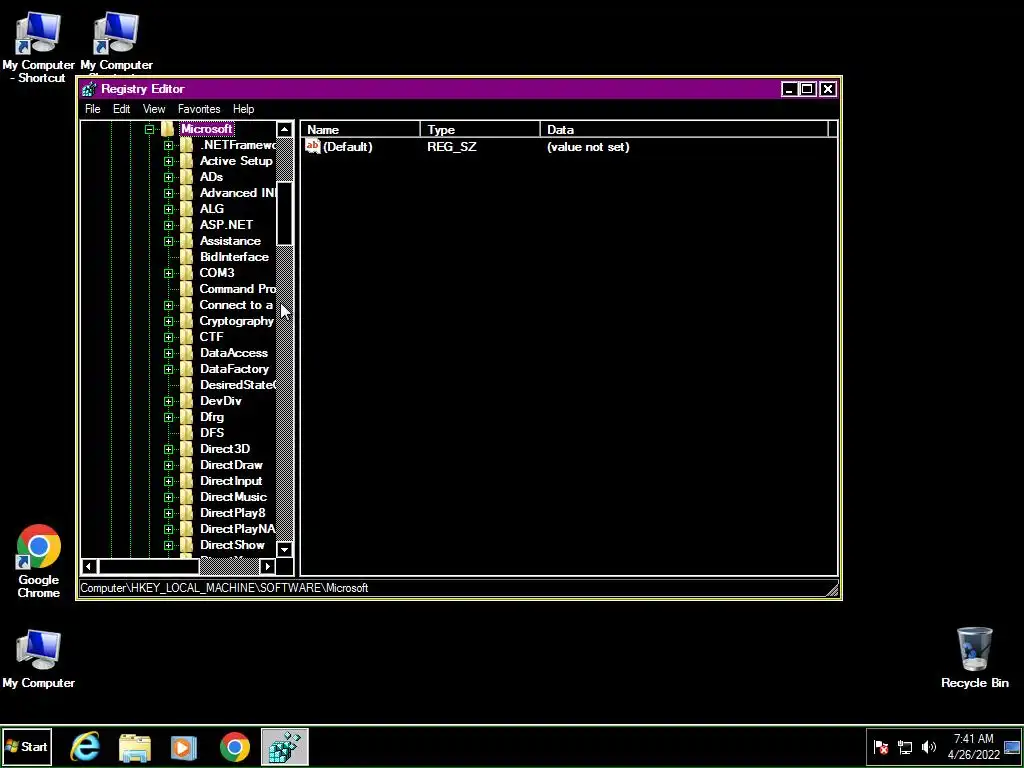Click the REG_SZ type cell

[x=452, y=147]
